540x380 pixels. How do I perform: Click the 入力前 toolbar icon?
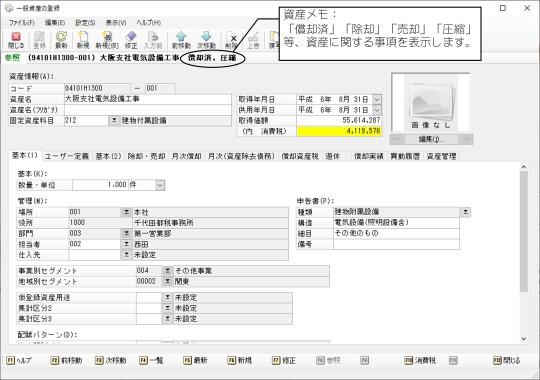(153, 40)
